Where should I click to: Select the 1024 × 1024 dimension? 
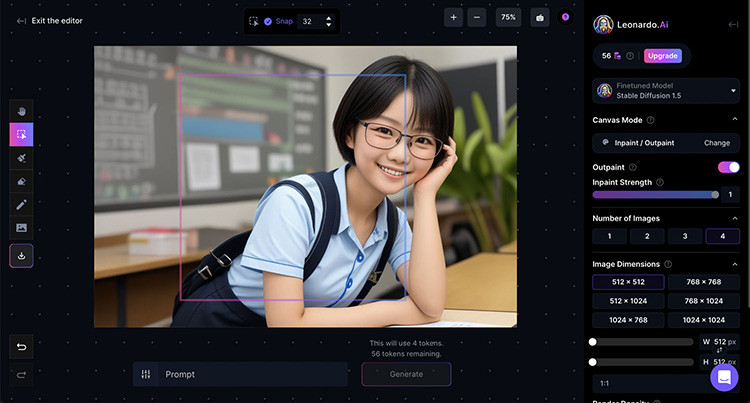pos(704,320)
